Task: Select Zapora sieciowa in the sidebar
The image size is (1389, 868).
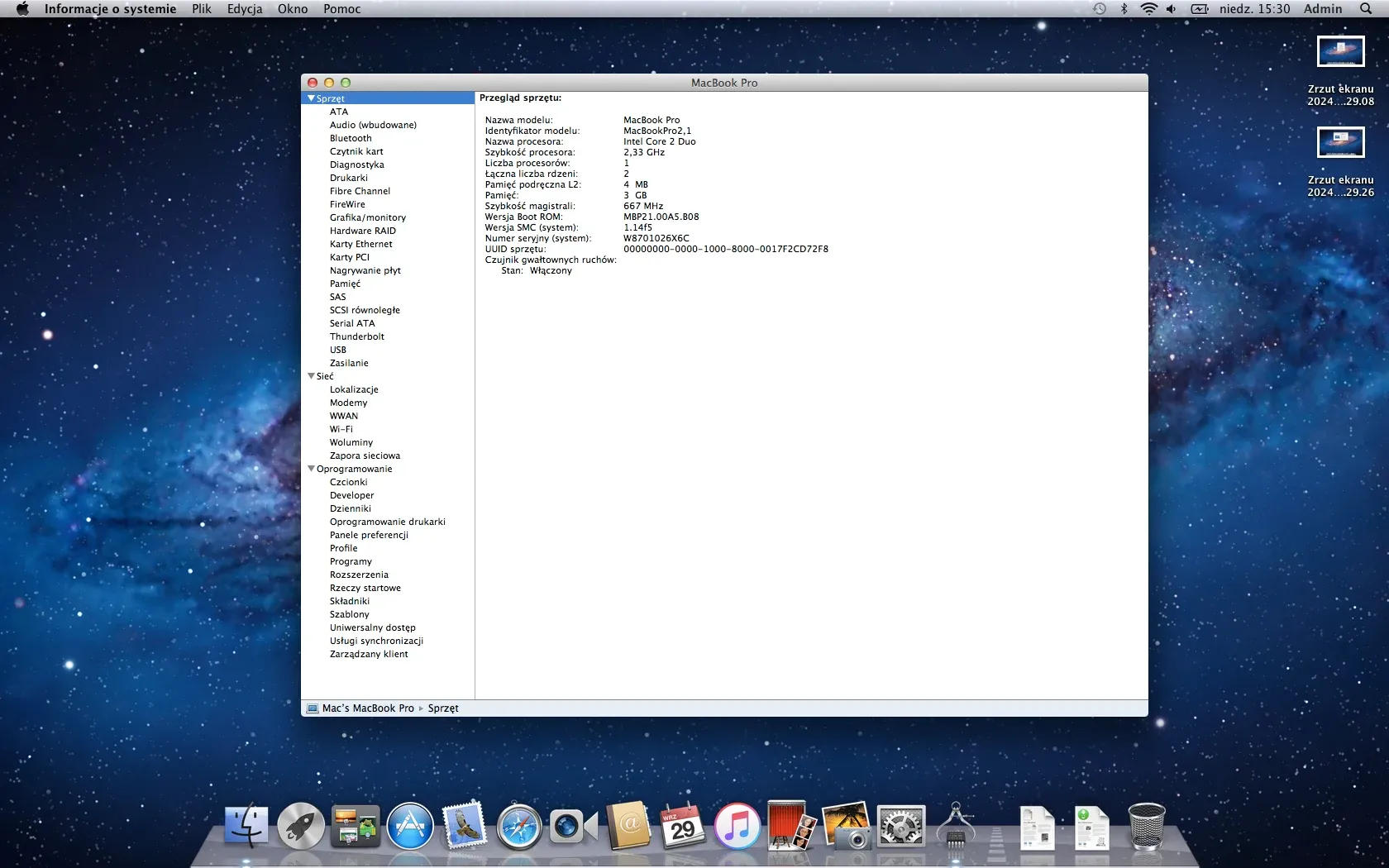Action: (365, 455)
